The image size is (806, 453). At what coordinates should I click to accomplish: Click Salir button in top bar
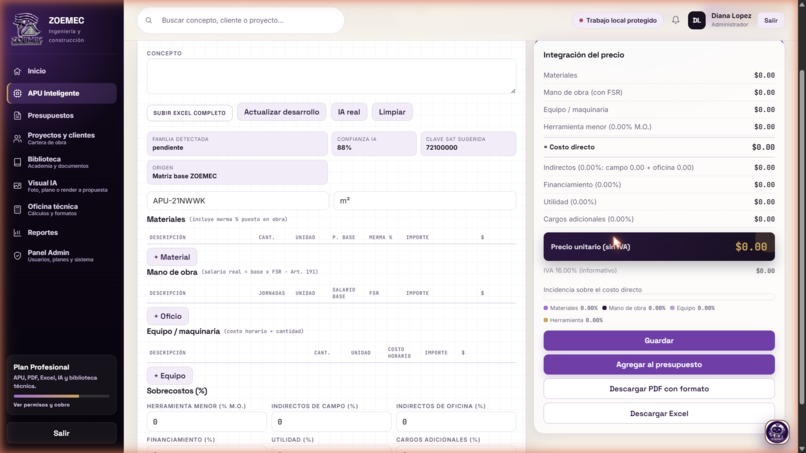[x=770, y=21]
